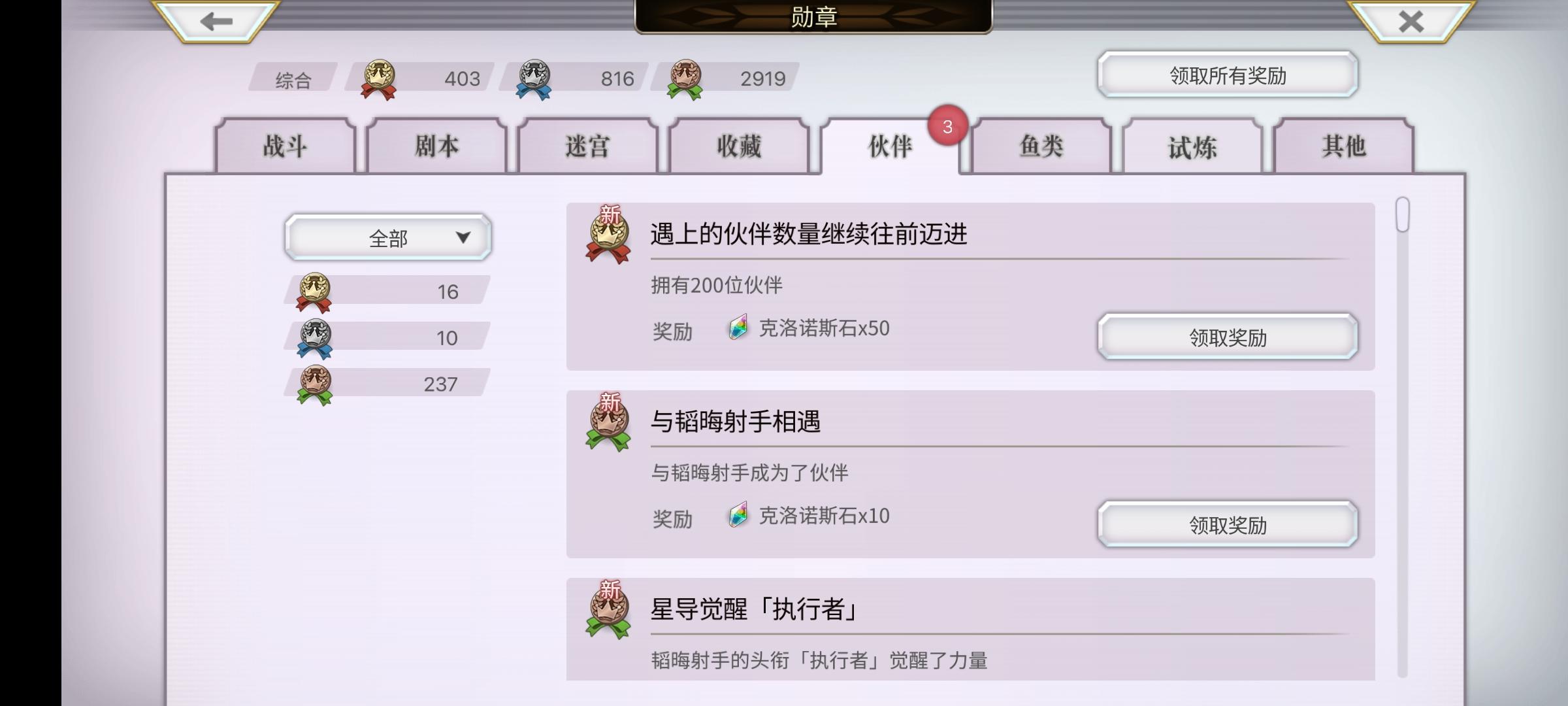
Task: Click the silver medal icon beside 816
Action: (534, 79)
